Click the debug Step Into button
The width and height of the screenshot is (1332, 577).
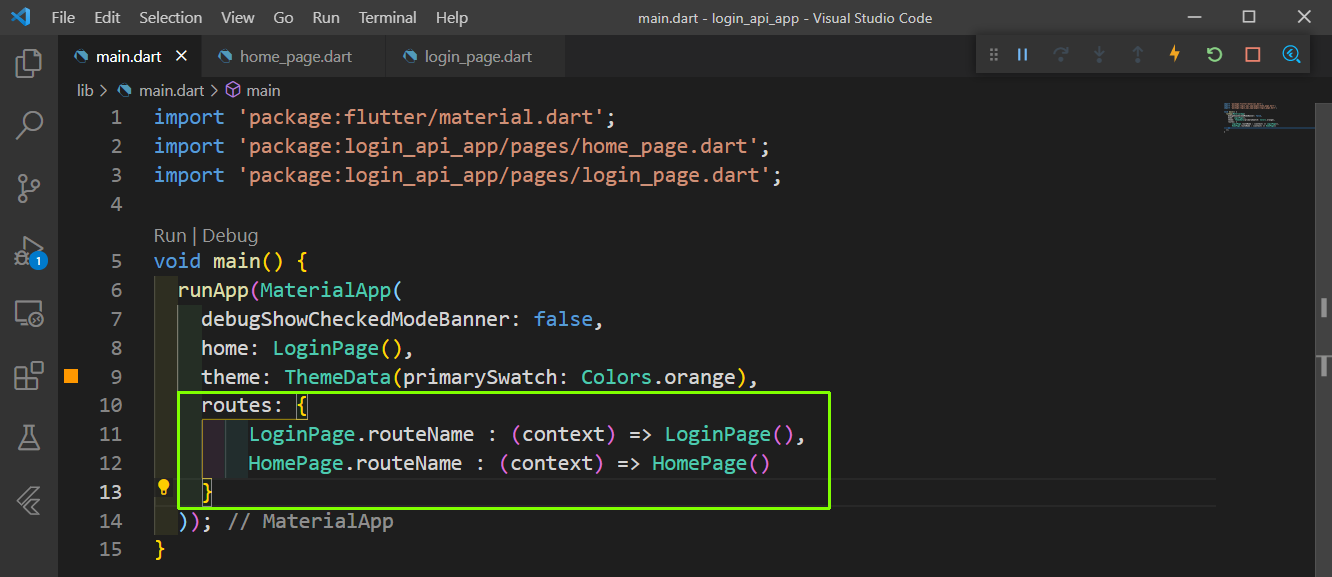pyautogui.click(x=1099, y=55)
